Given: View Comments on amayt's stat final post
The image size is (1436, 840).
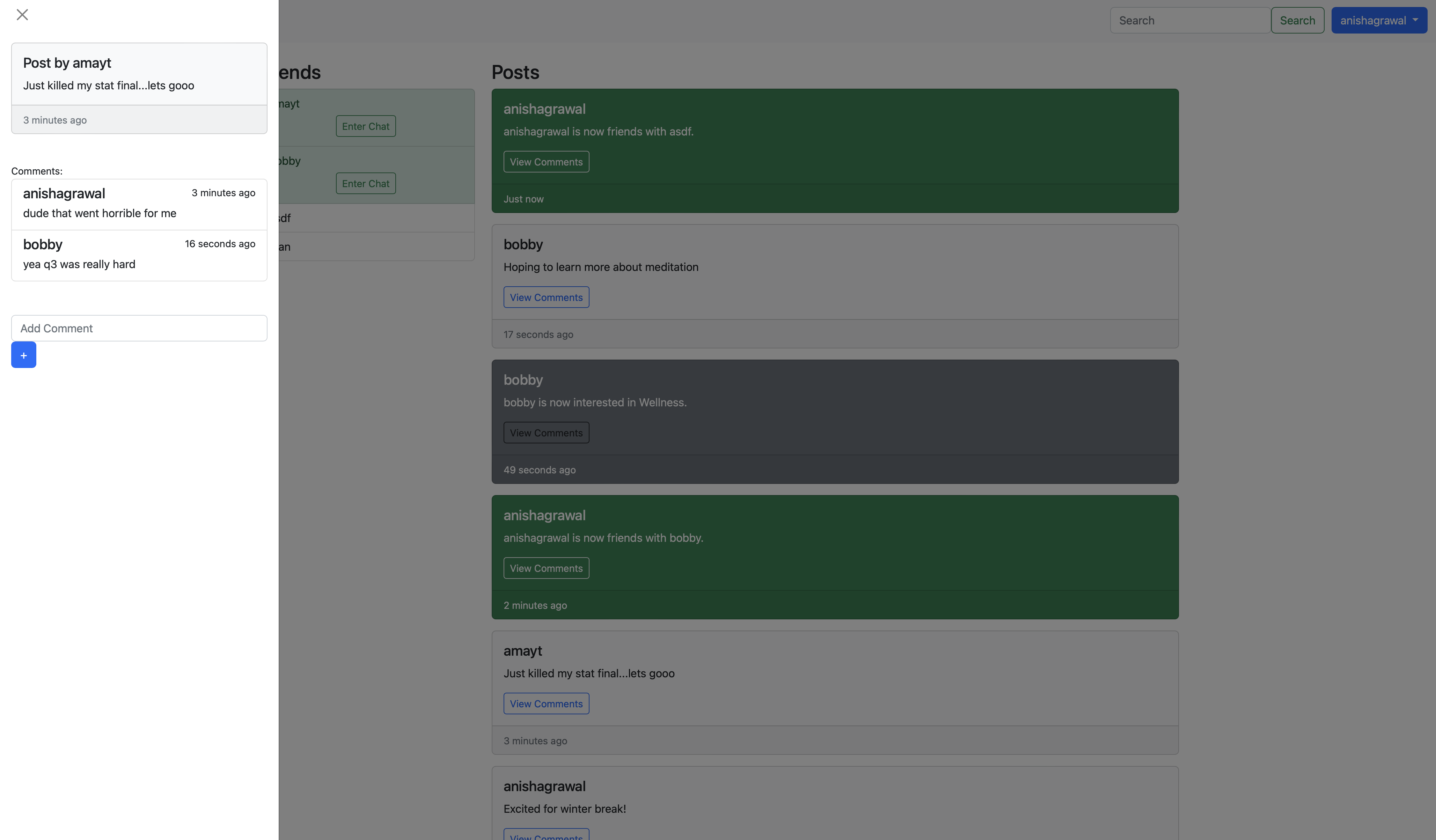Looking at the screenshot, I should pos(545,703).
